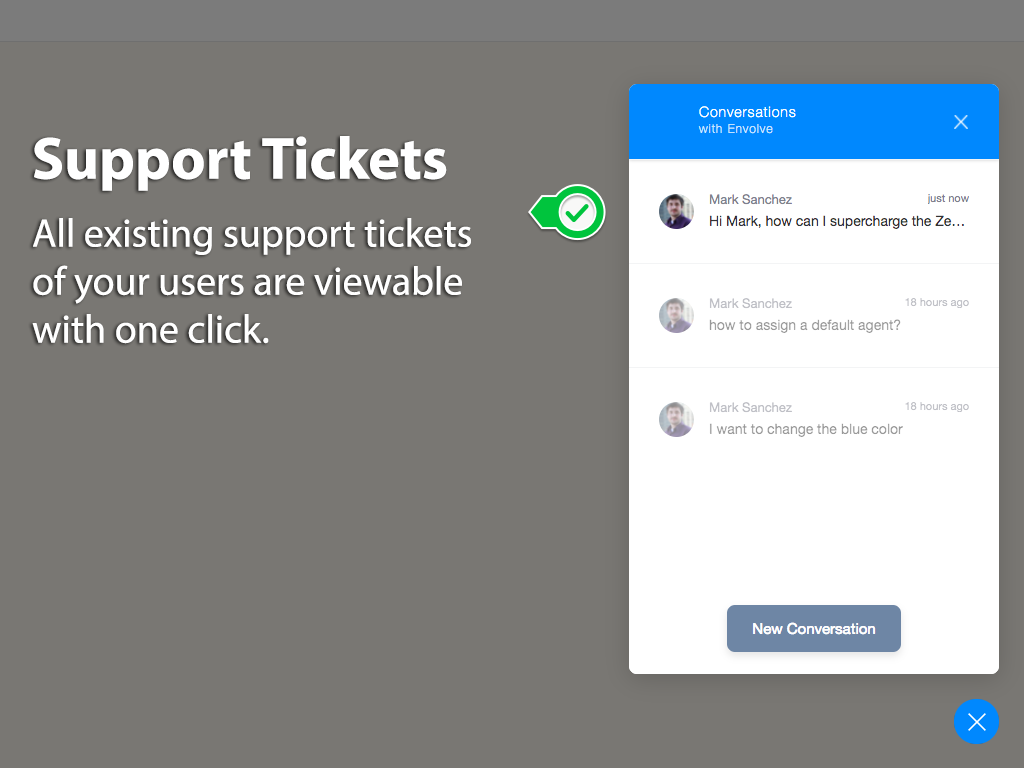Click the 'Support Tickets' heading
This screenshot has width=1024, height=768.
[x=239, y=160]
